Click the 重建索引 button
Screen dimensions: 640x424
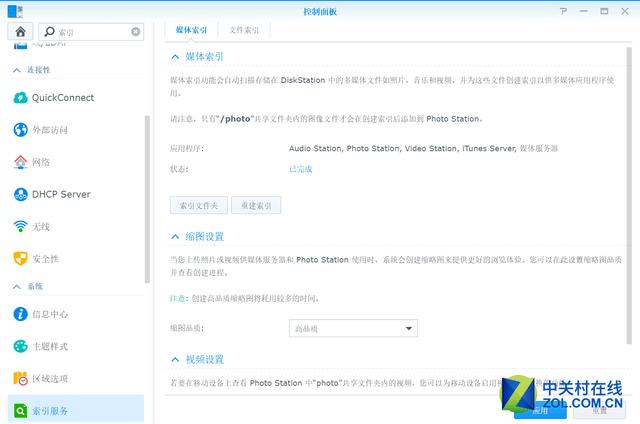[256, 205]
